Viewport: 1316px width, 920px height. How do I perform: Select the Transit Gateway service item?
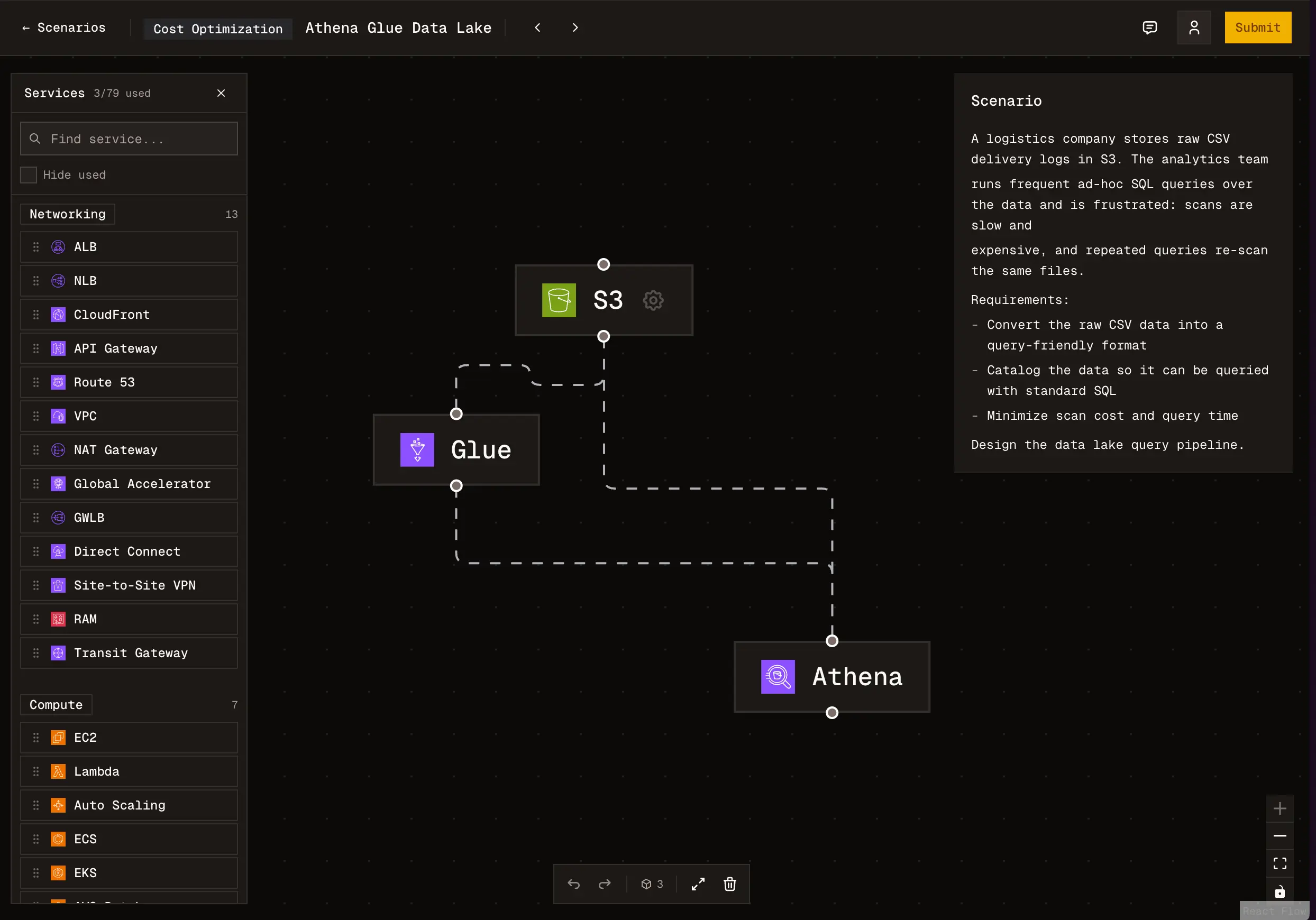point(129,652)
